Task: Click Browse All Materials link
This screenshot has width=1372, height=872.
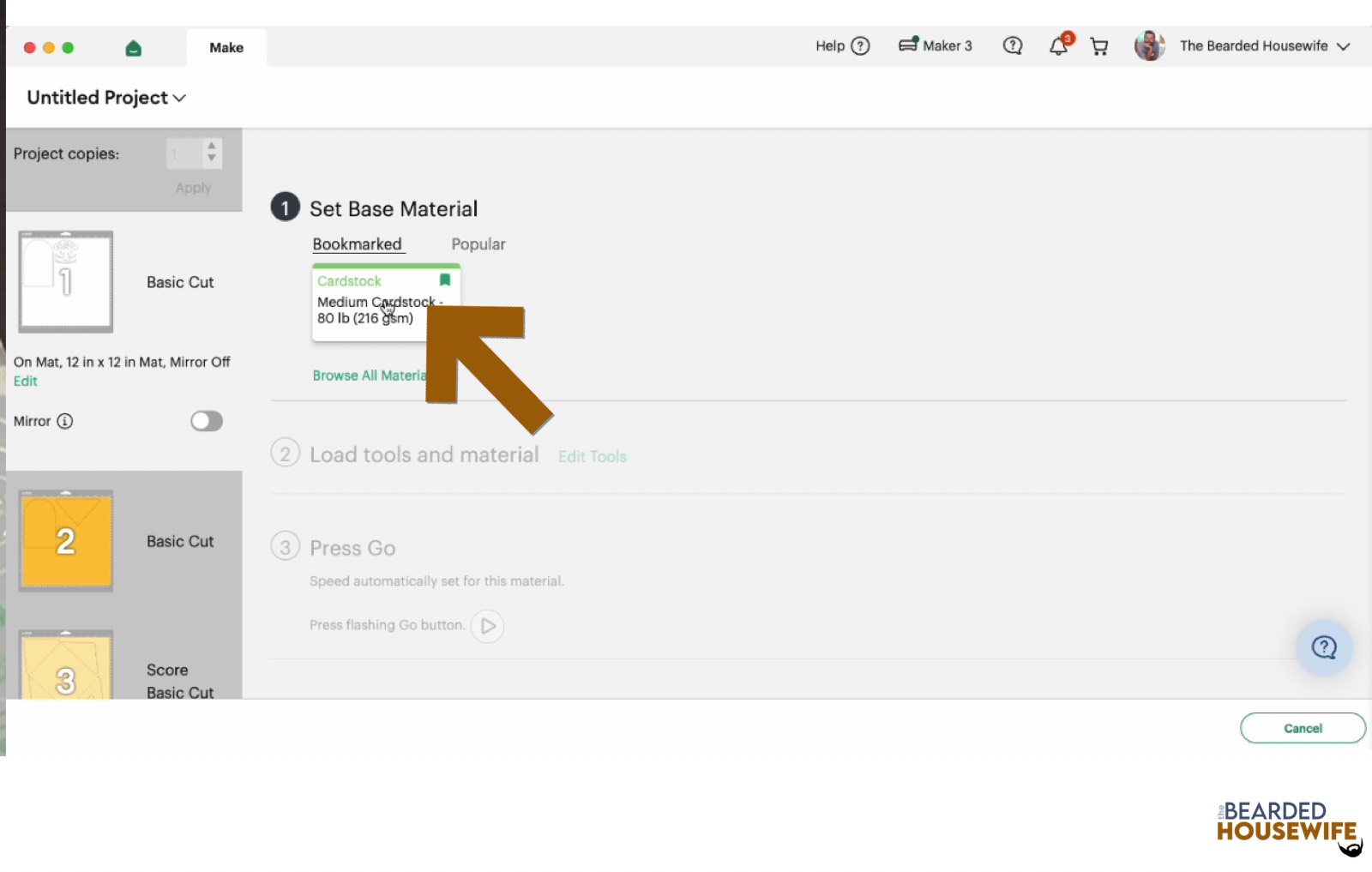Action: tap(370, 376)
